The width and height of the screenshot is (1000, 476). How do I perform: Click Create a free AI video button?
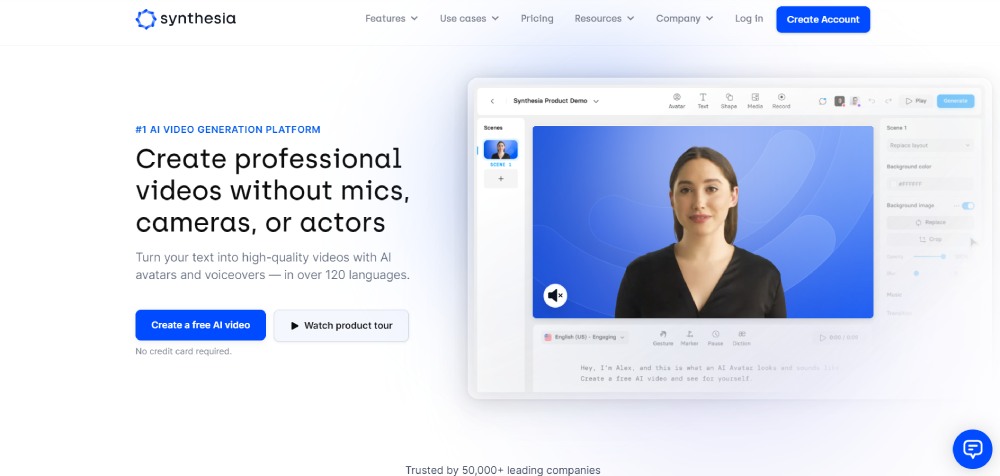200,325
